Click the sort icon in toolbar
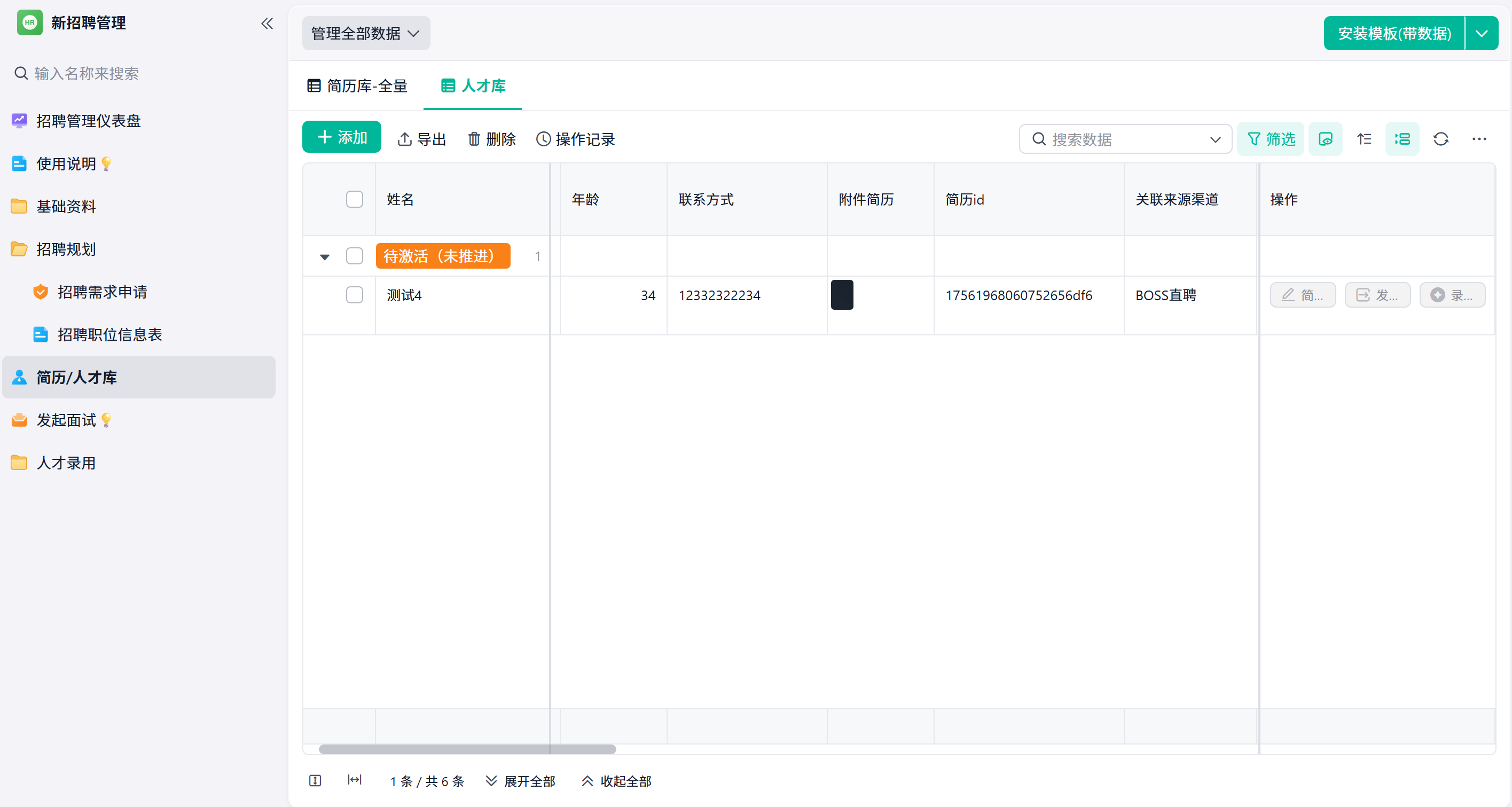This screenshot has width=1512, height=807. click(x=1364, y=139)
